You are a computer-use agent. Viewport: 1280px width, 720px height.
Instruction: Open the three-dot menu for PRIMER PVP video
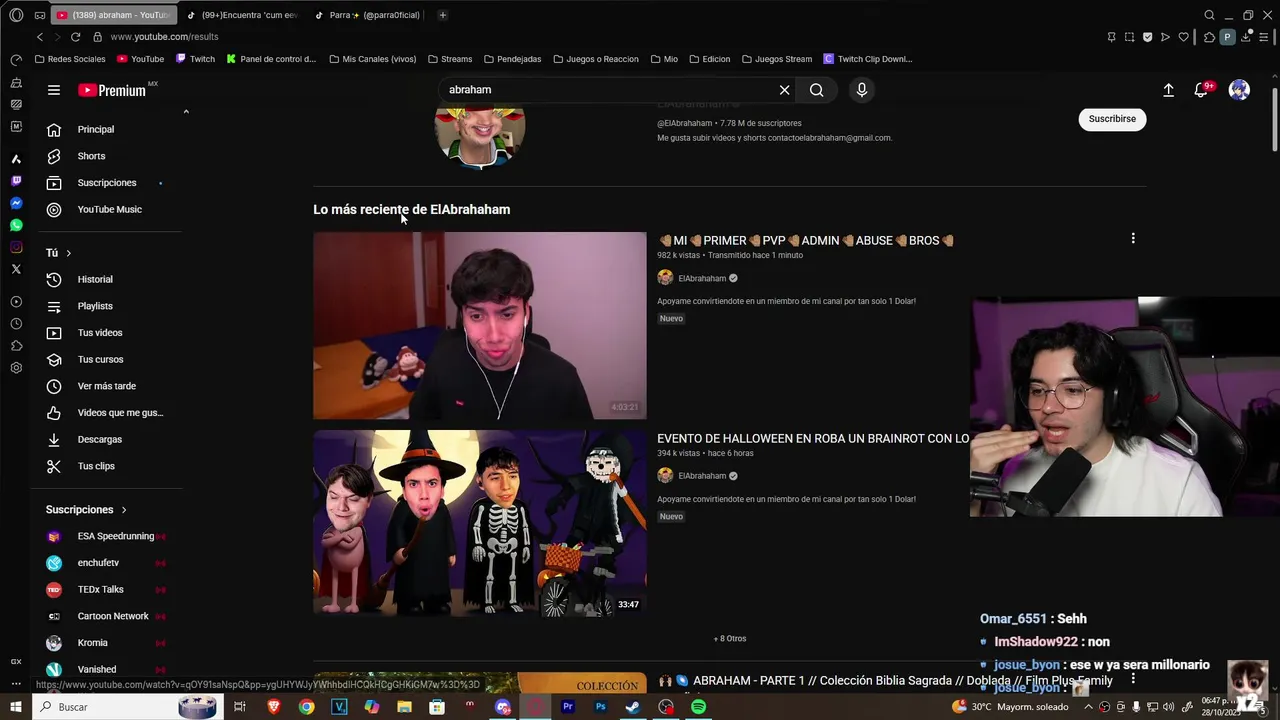point(1133,239)
